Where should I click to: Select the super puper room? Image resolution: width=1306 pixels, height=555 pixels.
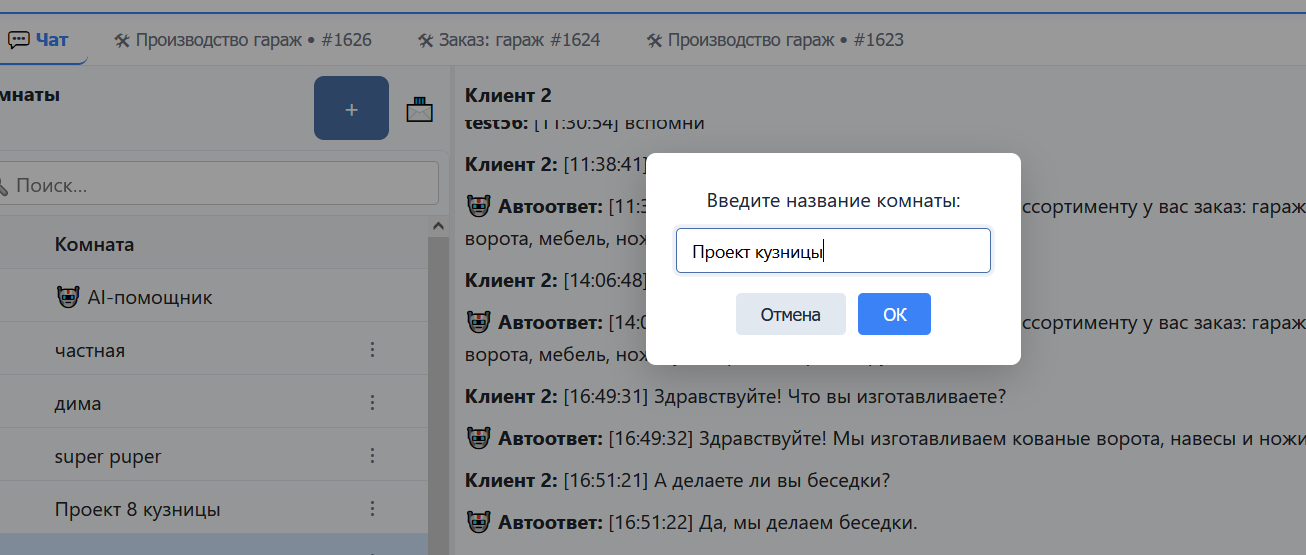[214, 456]
